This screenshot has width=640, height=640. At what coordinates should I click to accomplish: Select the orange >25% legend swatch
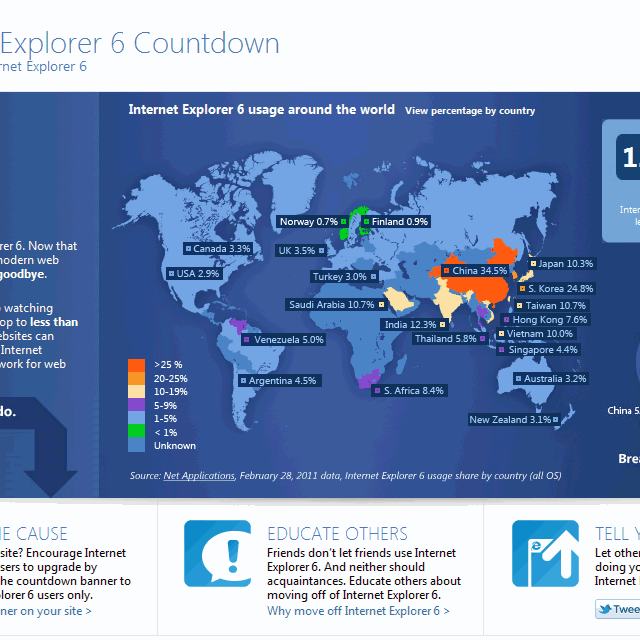tap(136, 365)
